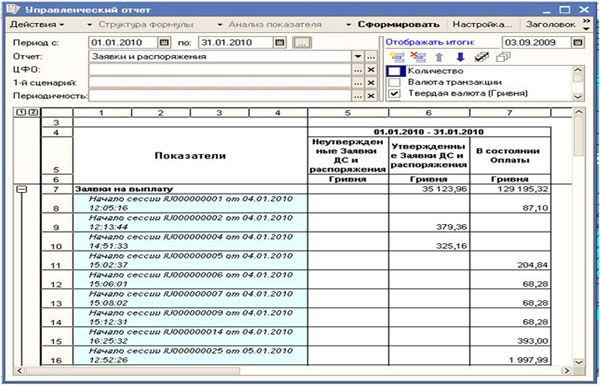Select row header 7
600x385 pixels.
(x=57, y=189)
